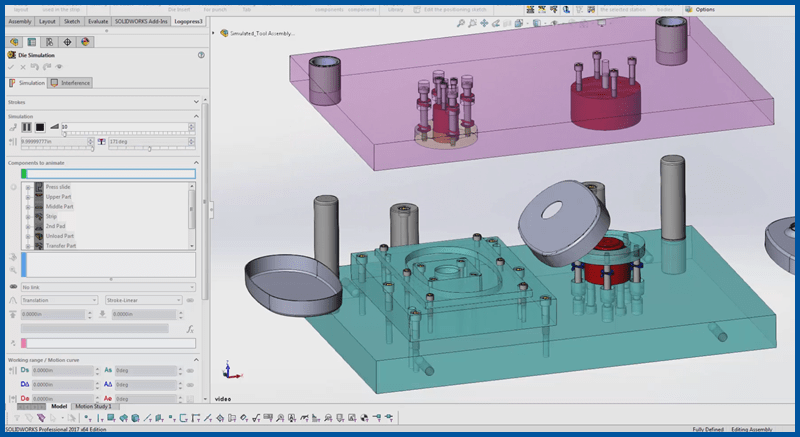Stop the die simulation playback
Viewport: 800px width, 437px height.
[x=40, y=127]
